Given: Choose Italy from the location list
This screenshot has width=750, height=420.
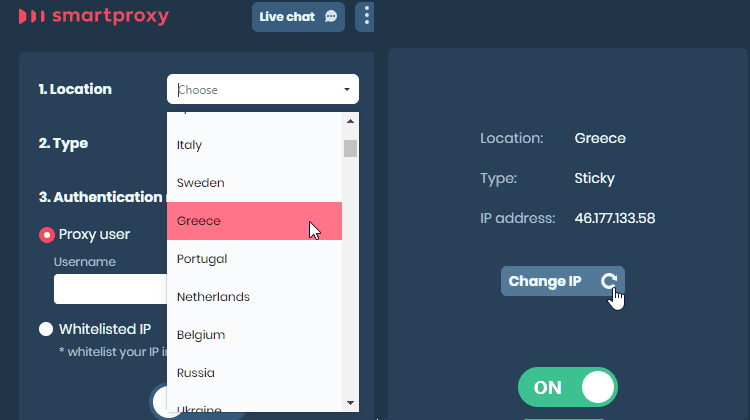Looking at the screenshot, I should 254,145.
